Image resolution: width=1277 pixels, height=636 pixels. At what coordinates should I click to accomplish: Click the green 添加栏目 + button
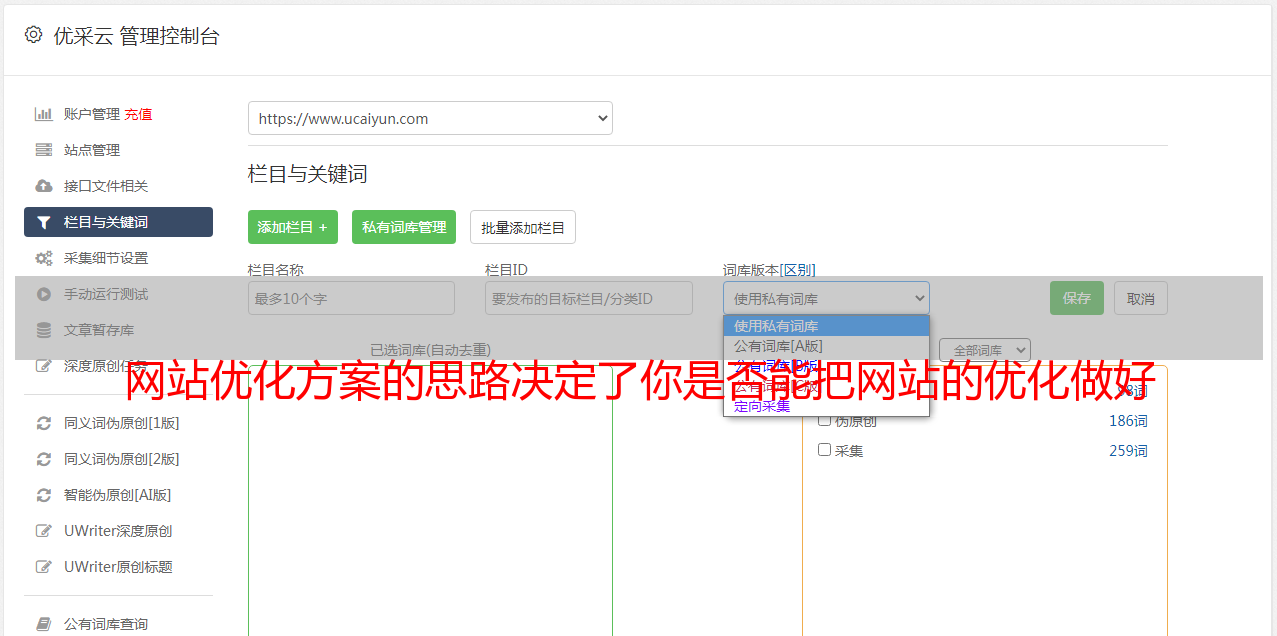[x=293, y=227]
